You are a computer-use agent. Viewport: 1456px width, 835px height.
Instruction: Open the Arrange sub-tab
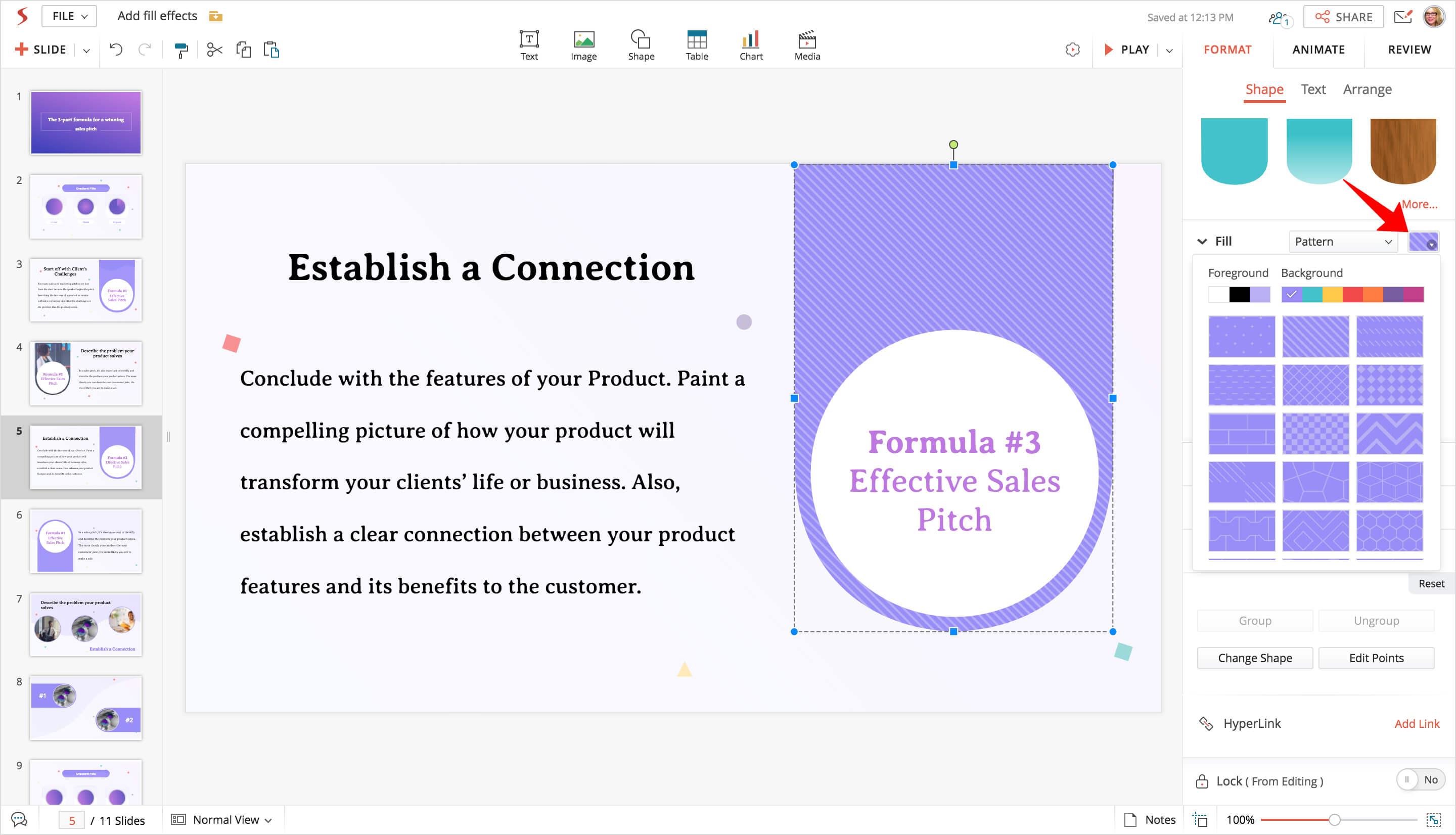(x=1367, y=89)
